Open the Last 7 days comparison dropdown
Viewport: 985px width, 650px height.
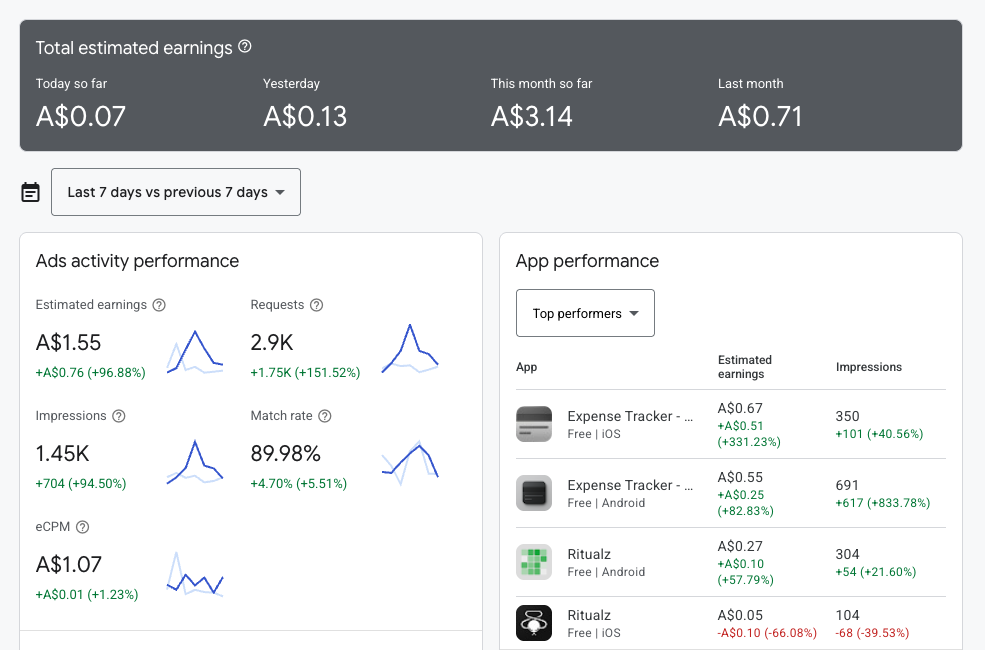tap(176, 192)
